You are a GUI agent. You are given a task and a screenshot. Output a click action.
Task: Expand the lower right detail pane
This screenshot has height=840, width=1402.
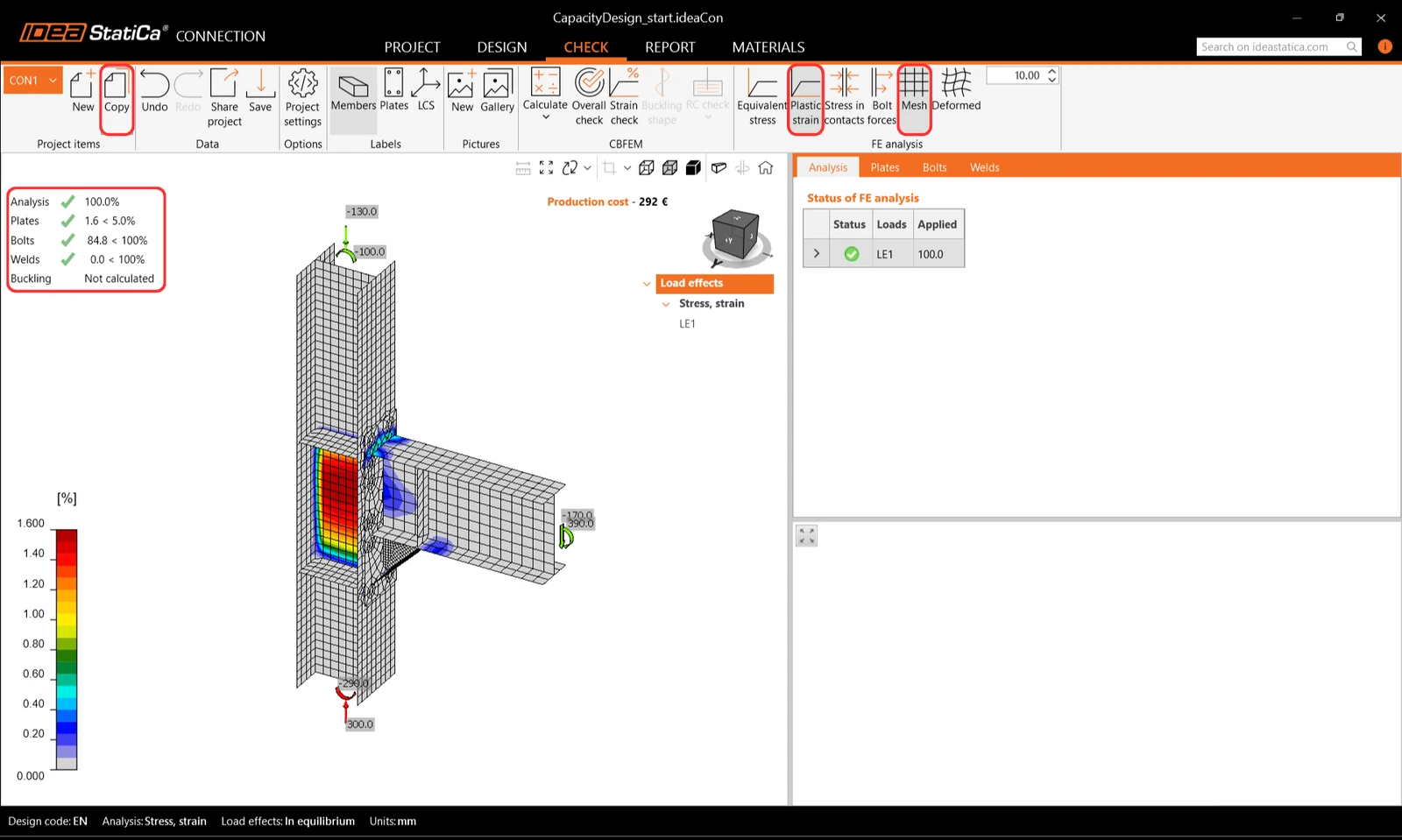click(807, 536)
